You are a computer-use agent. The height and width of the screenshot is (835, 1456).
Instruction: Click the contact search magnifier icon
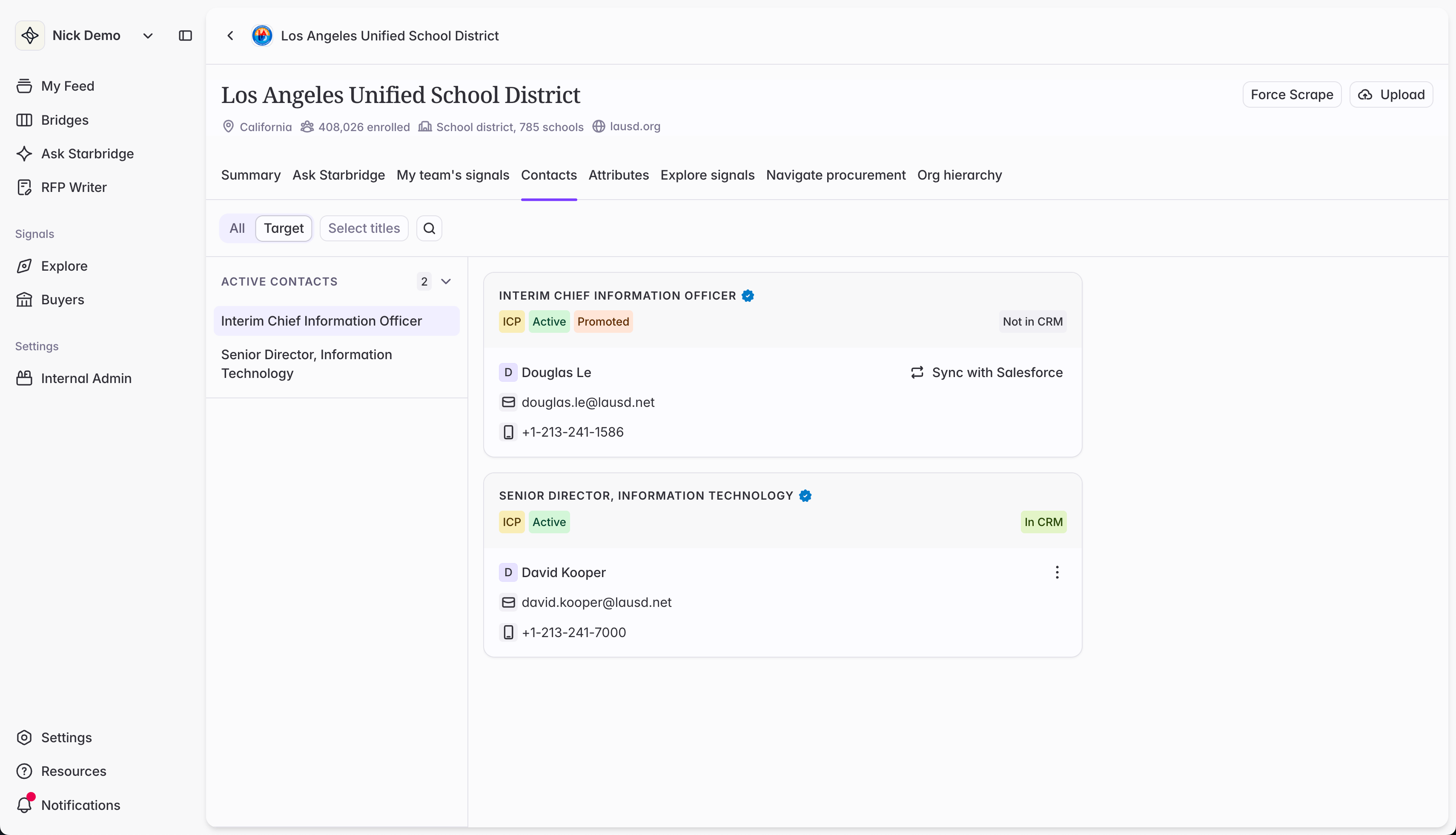click(429, 228)
